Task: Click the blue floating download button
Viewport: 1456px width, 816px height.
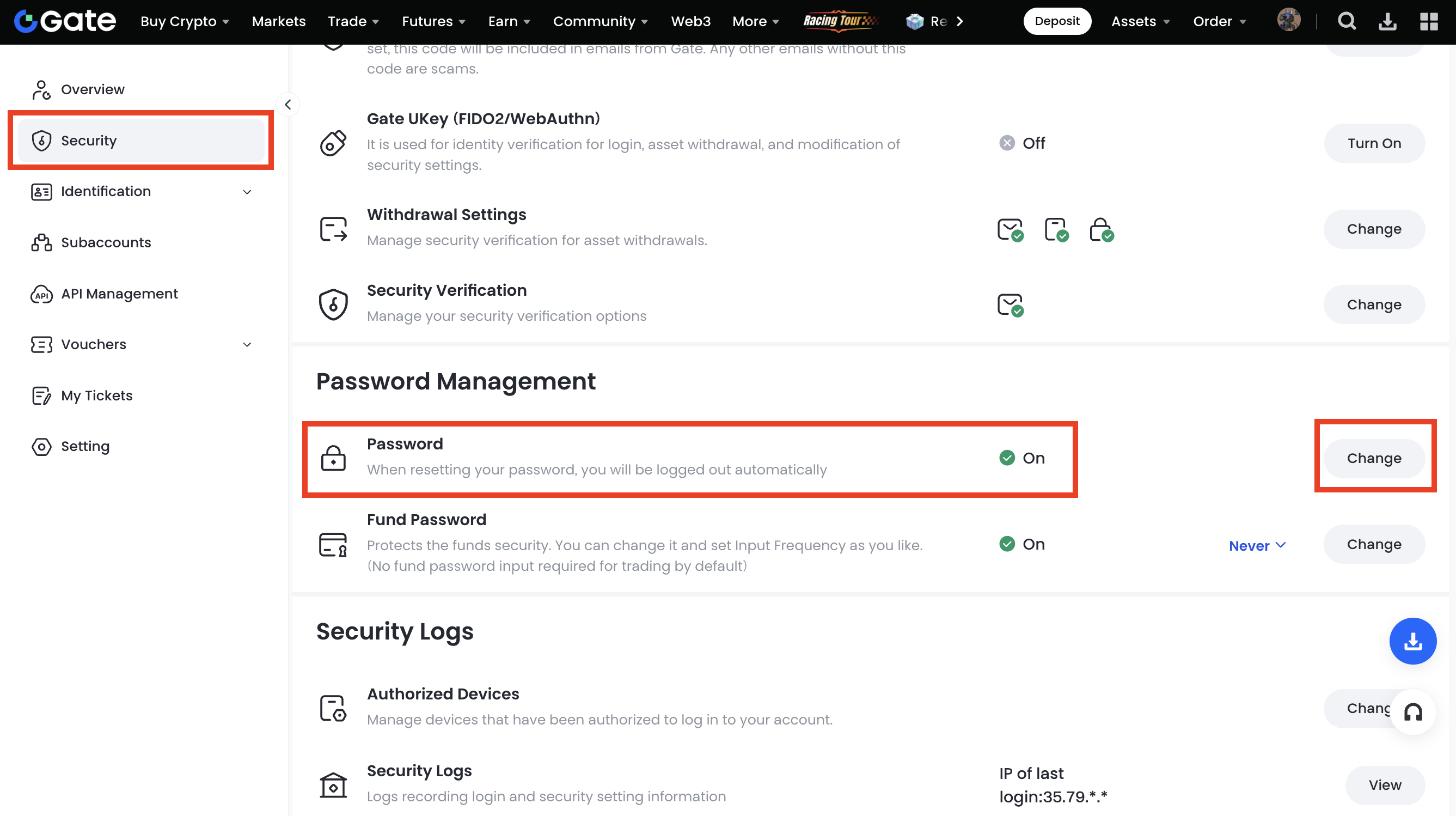Action: coord(1412,641)
